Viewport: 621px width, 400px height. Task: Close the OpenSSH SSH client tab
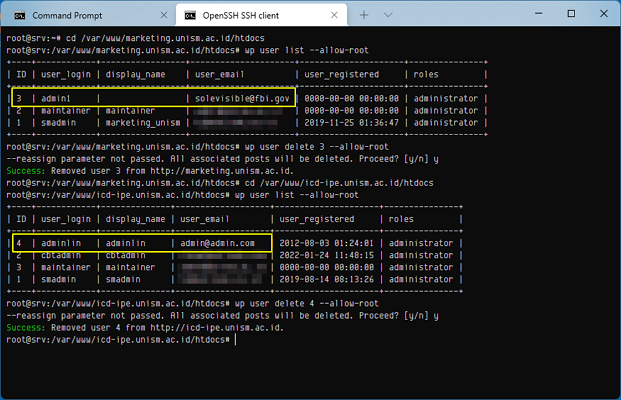334,16
